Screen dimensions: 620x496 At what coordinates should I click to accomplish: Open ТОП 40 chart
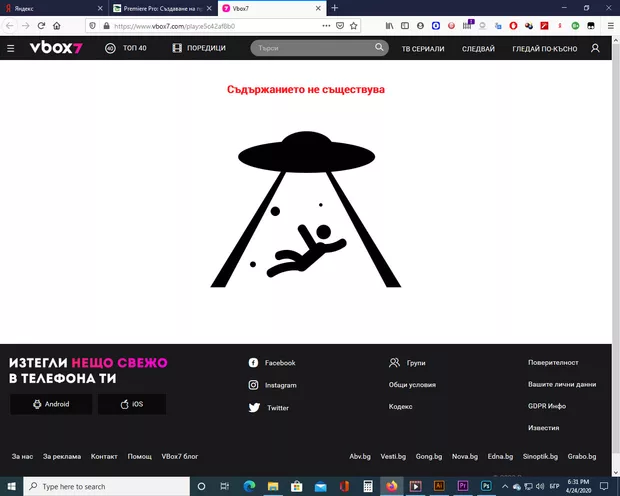point(125,48)
